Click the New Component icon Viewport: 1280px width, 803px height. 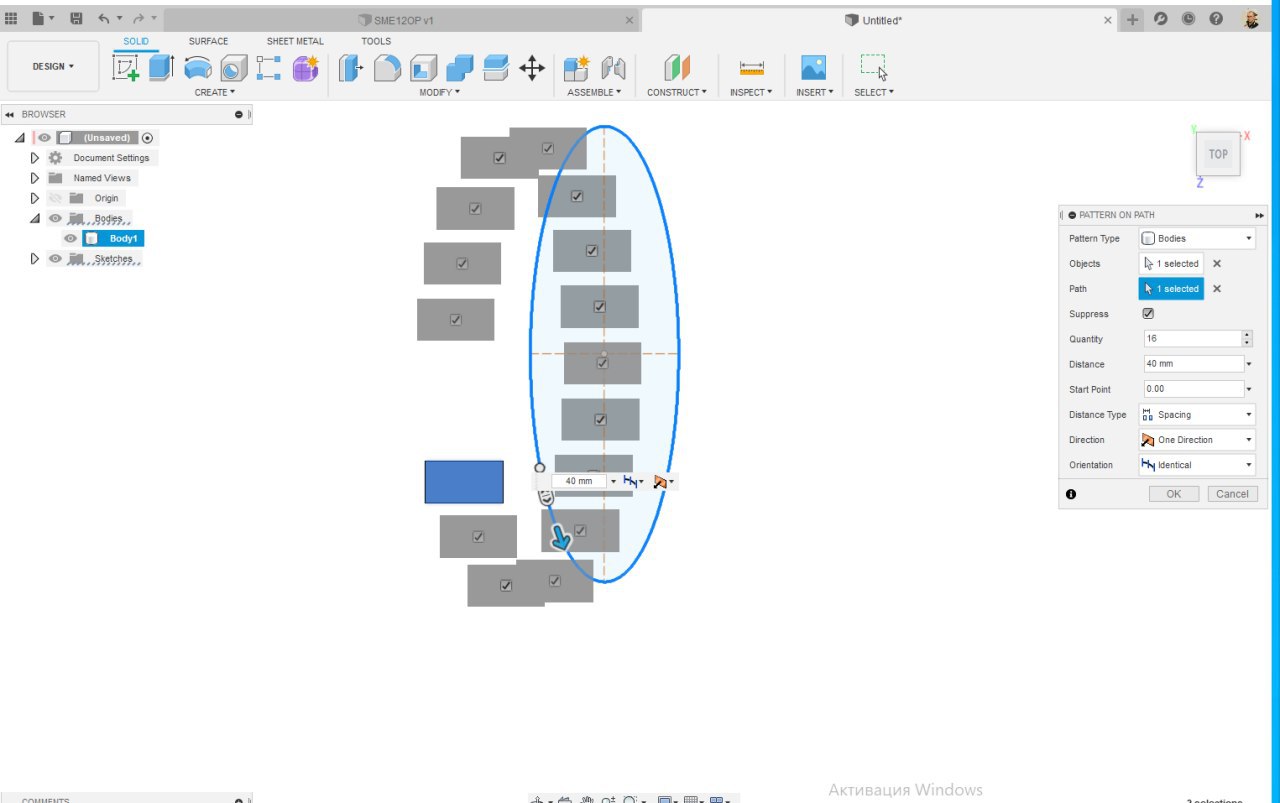(577, 68)
